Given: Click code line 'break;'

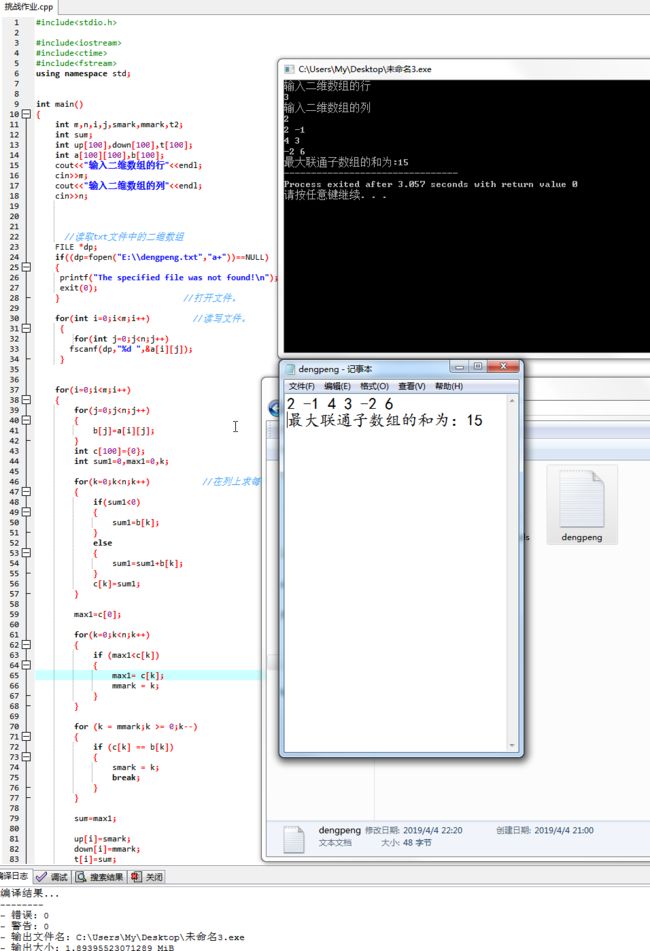Looking at the screenshot, I should coord(126,778).
